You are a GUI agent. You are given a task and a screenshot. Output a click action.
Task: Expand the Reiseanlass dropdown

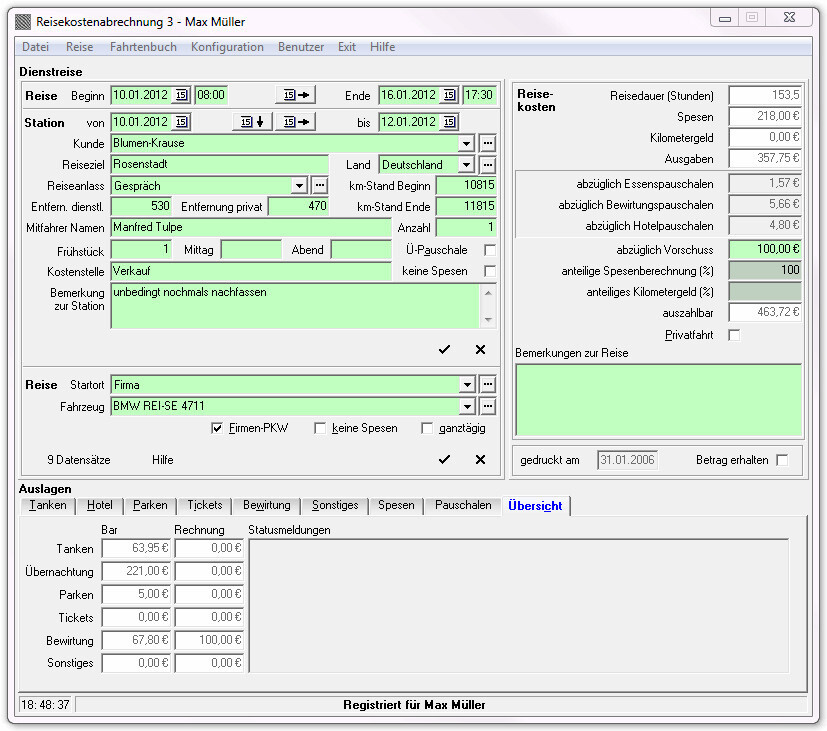click(x=299, y=186)
